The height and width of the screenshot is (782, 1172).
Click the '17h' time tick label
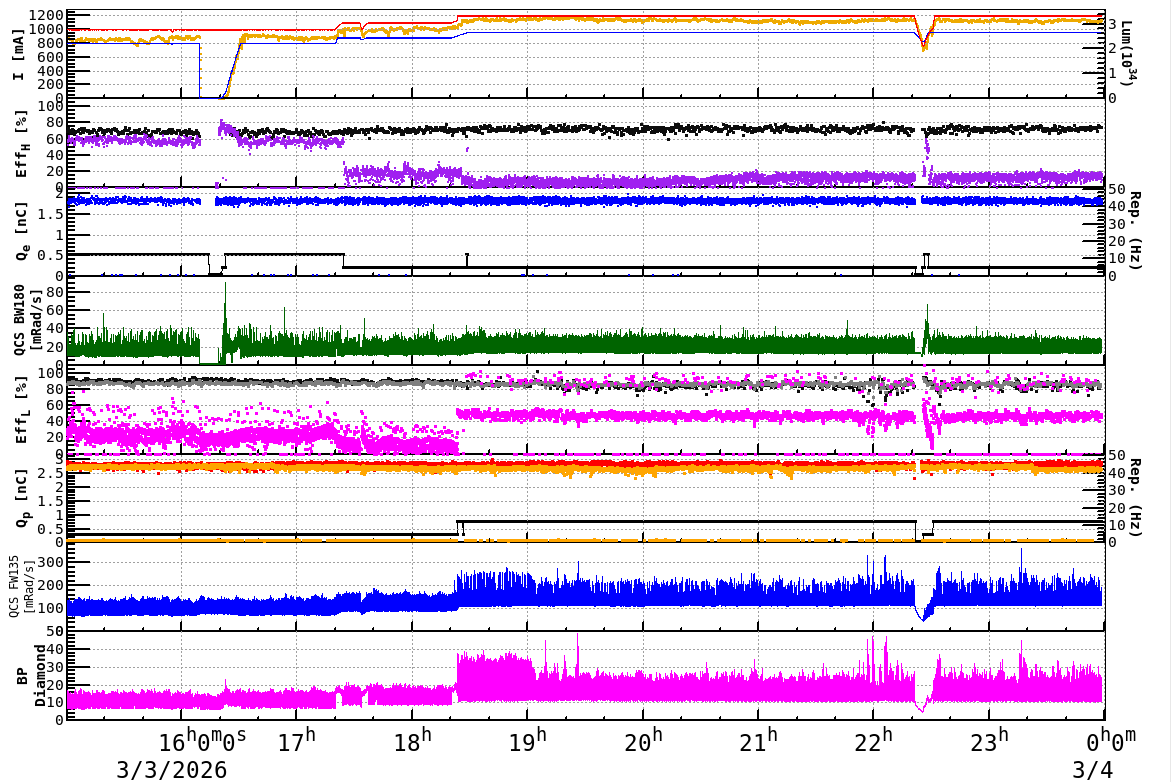(x=297, y=741)
